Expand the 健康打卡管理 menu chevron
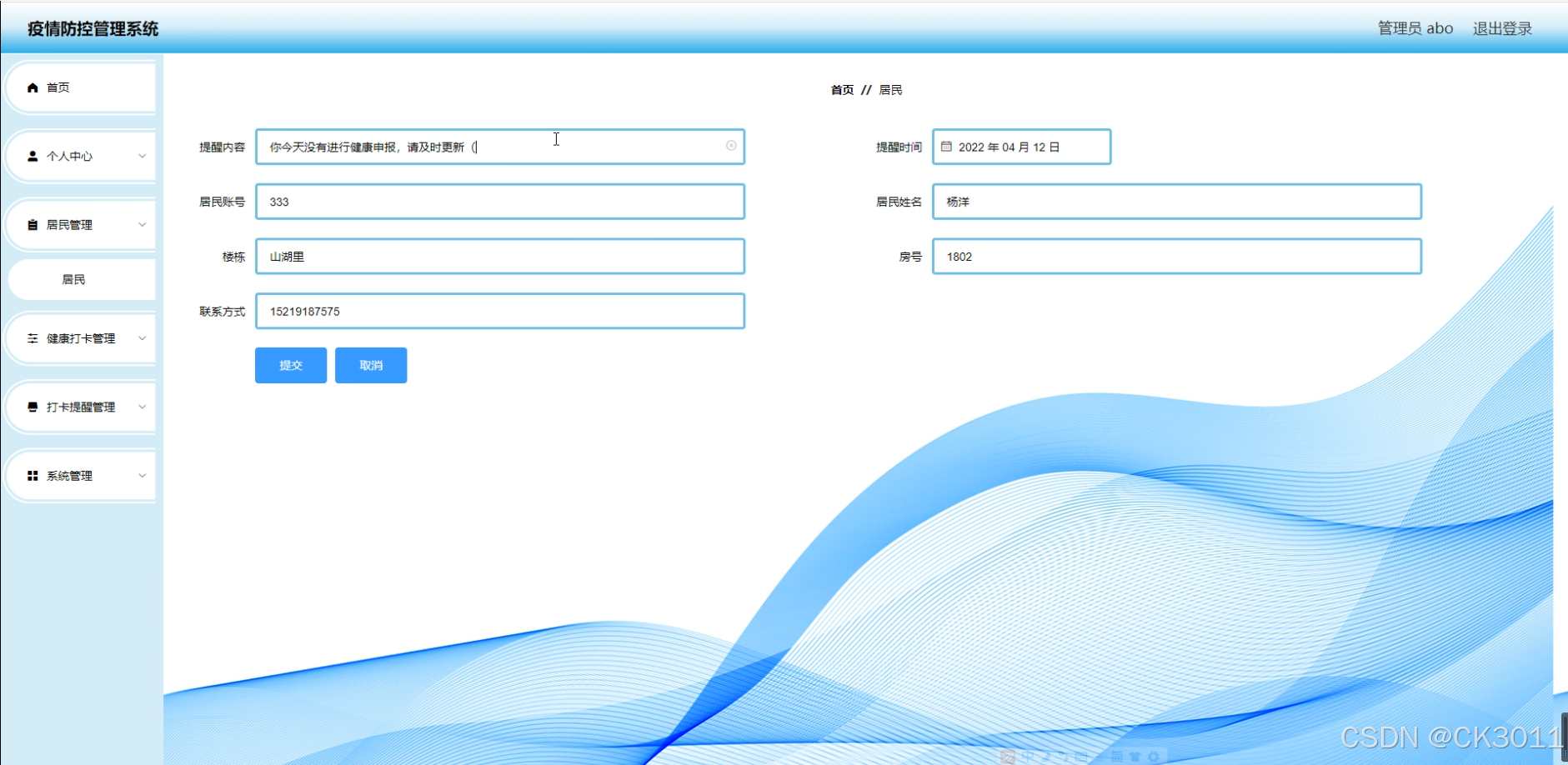Screen dimensions: 1568x765 (x=143, y=338)
